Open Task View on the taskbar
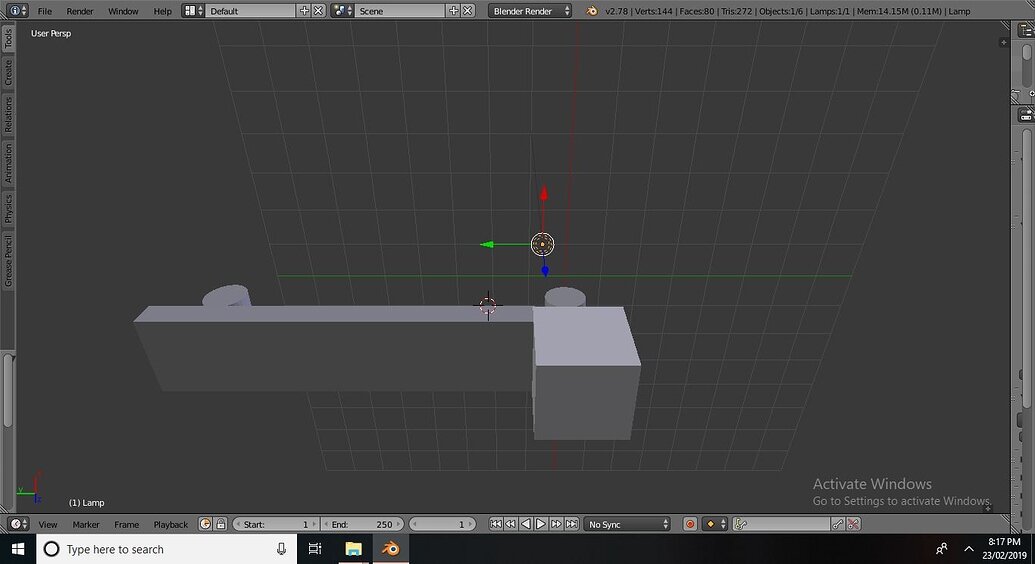The width and height of the screenshot is (1035, 564). pos(315,549)
